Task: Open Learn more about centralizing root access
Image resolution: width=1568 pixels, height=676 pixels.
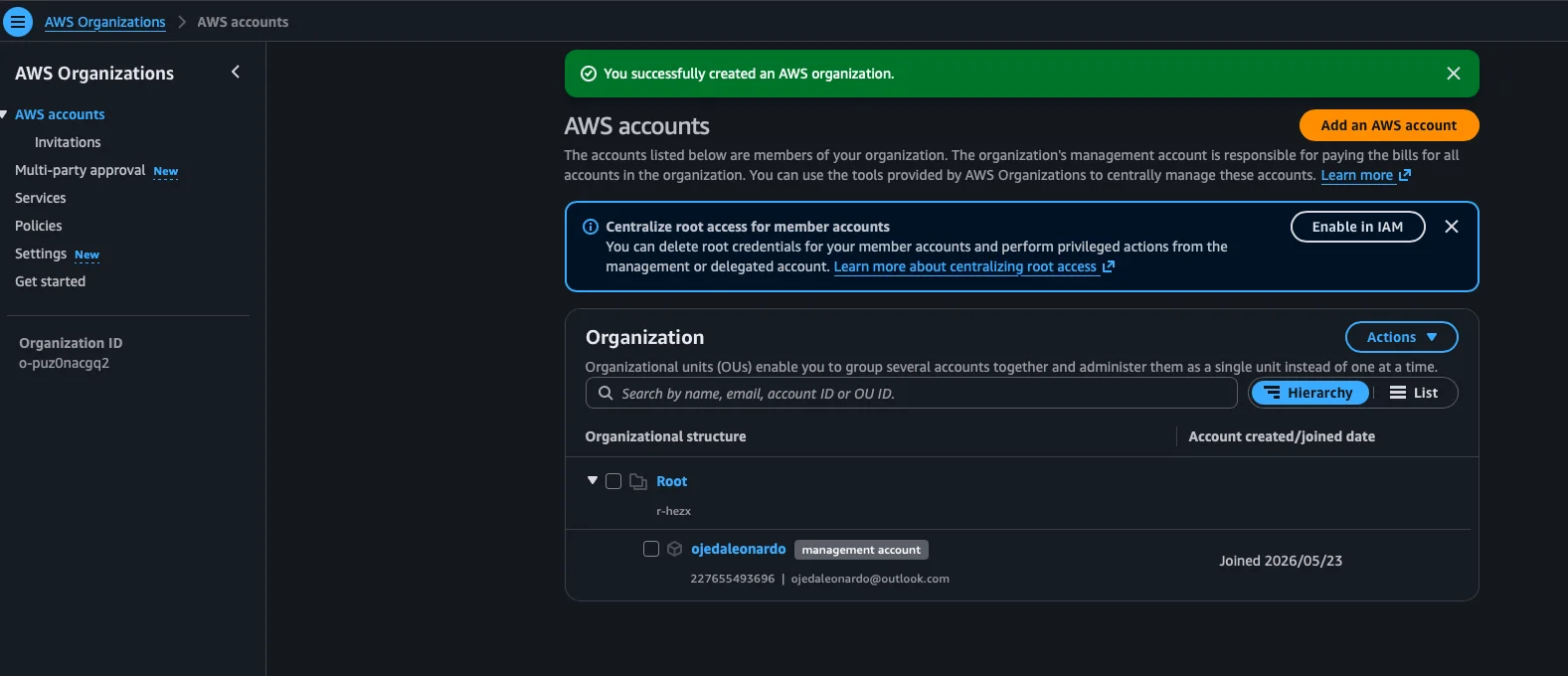Action: tap(964, 266)
